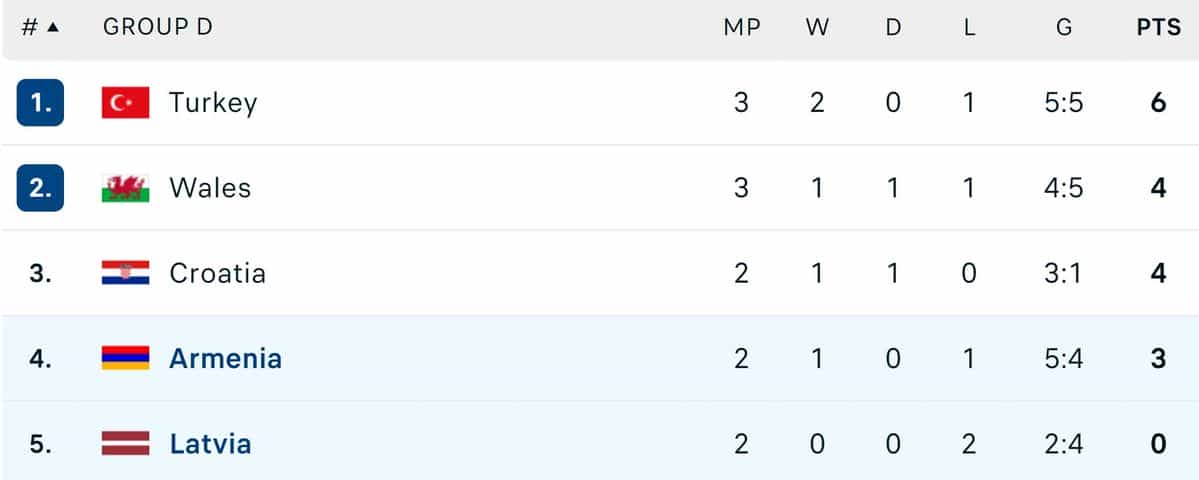Click the Latvia flag icon
Screen dimensions: 1199x480
tap(125, 443)
